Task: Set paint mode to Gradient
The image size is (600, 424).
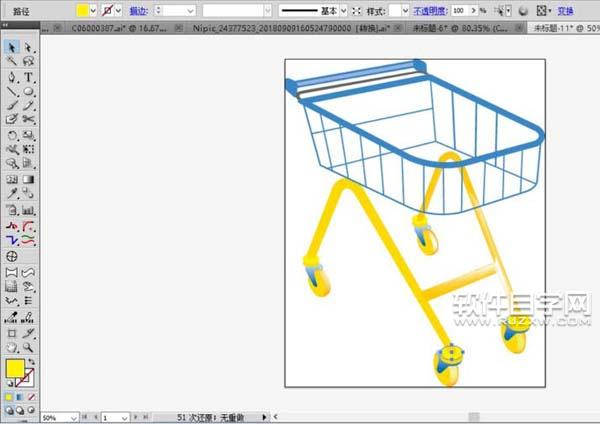Action: point(20,397)
